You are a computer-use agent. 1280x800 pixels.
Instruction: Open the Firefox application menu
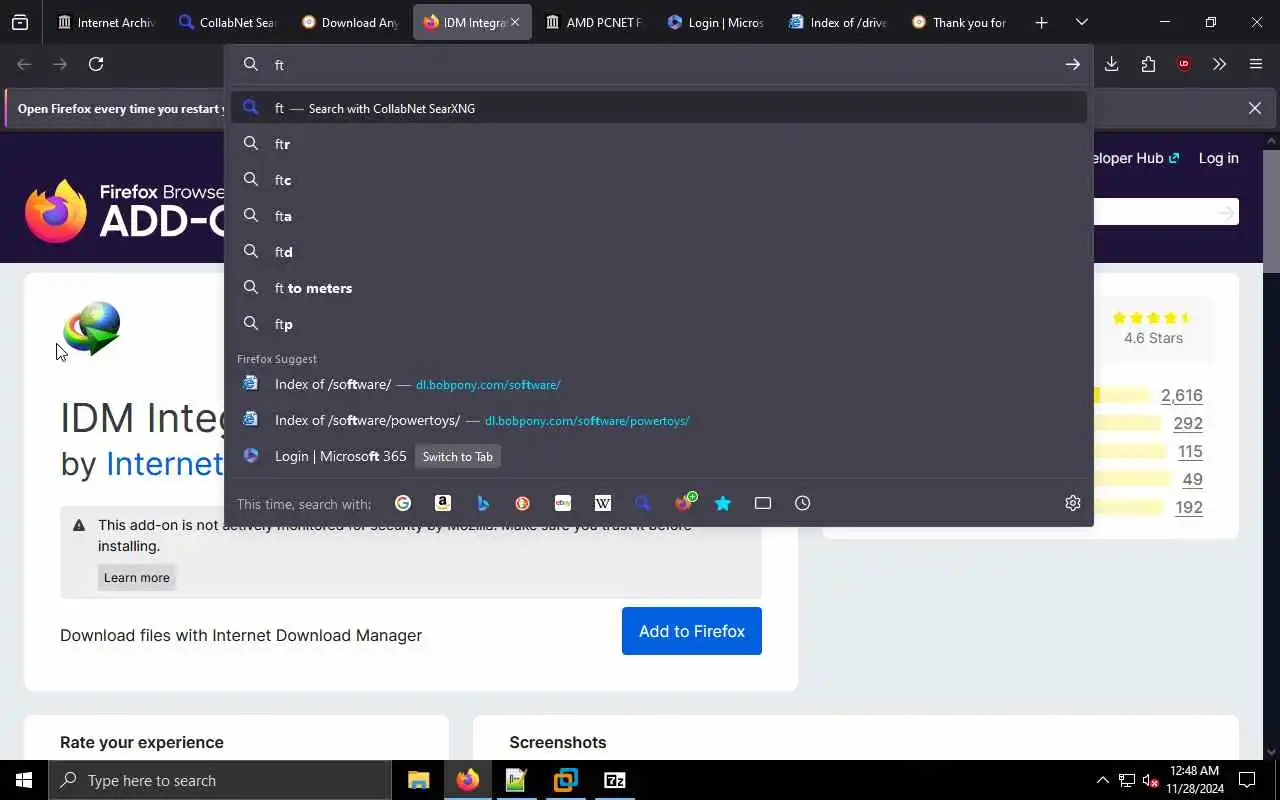click(1256, 64)
